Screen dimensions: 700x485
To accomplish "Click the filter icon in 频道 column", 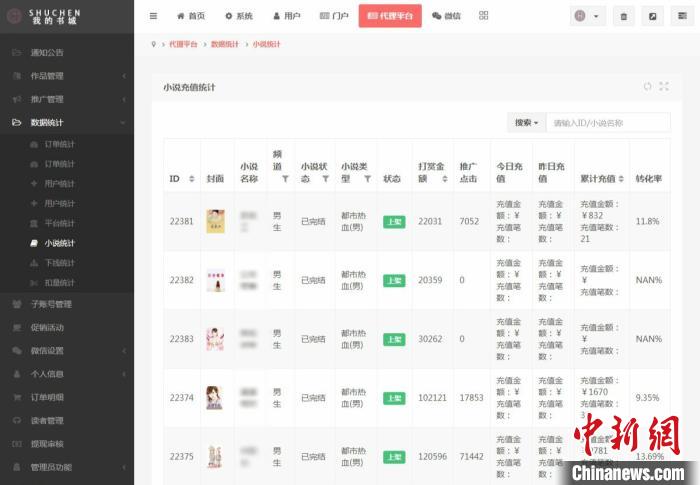I will (x=285, y=179).
